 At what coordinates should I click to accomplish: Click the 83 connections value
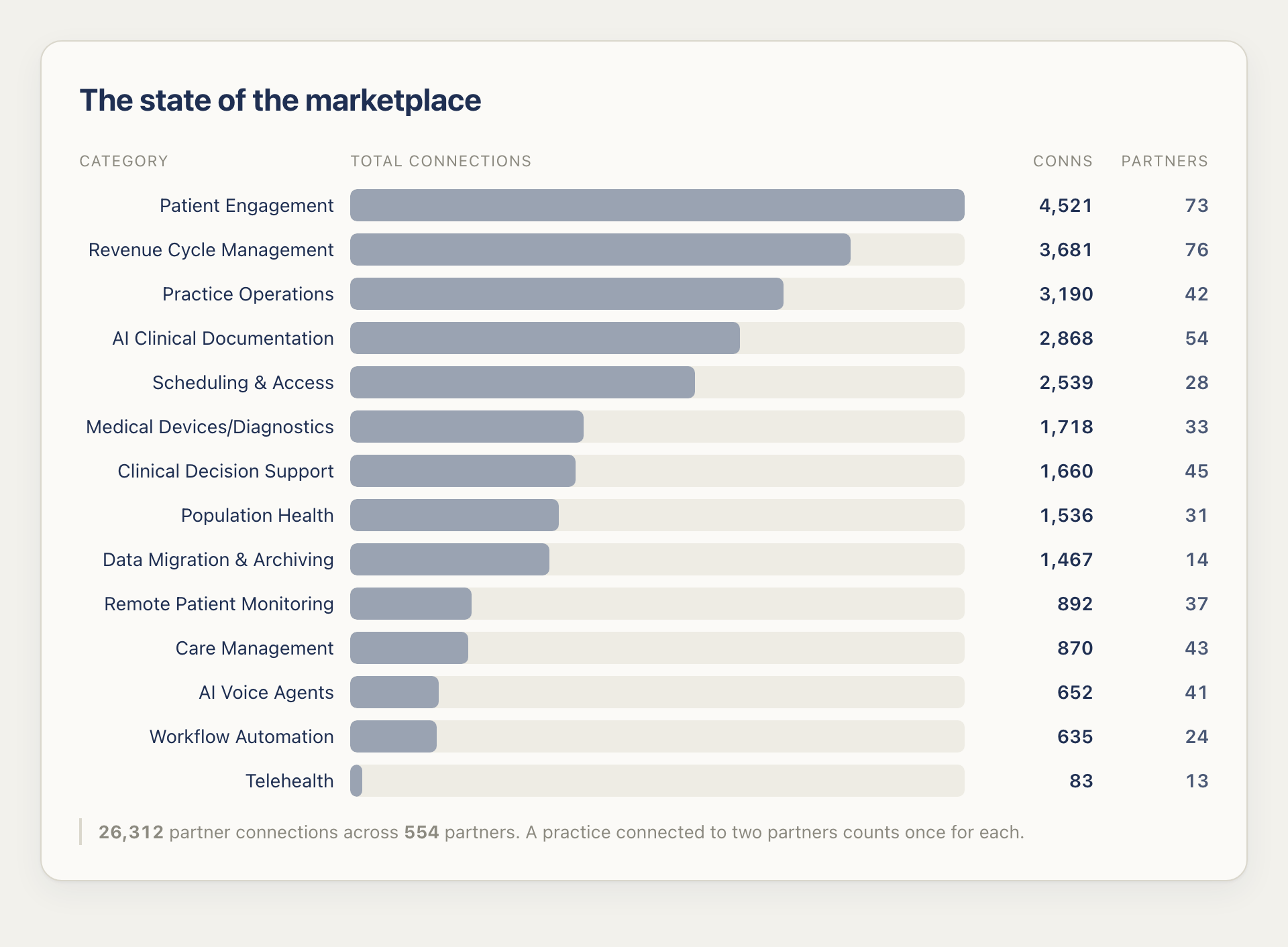coord(1081,781)
